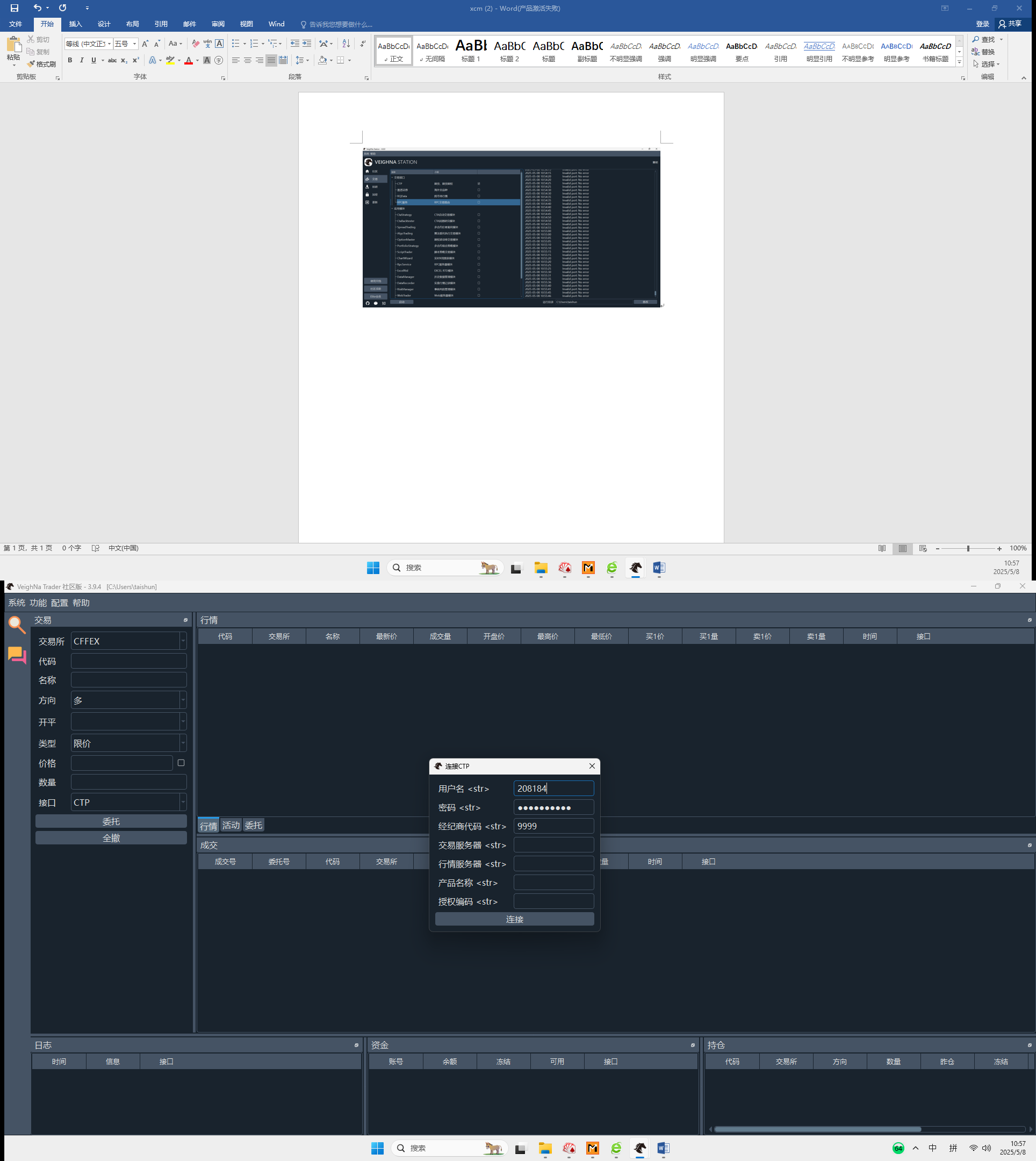
Task: Open the 系统 menu in VeighNa Trader
Action: [x=17, y=603]
